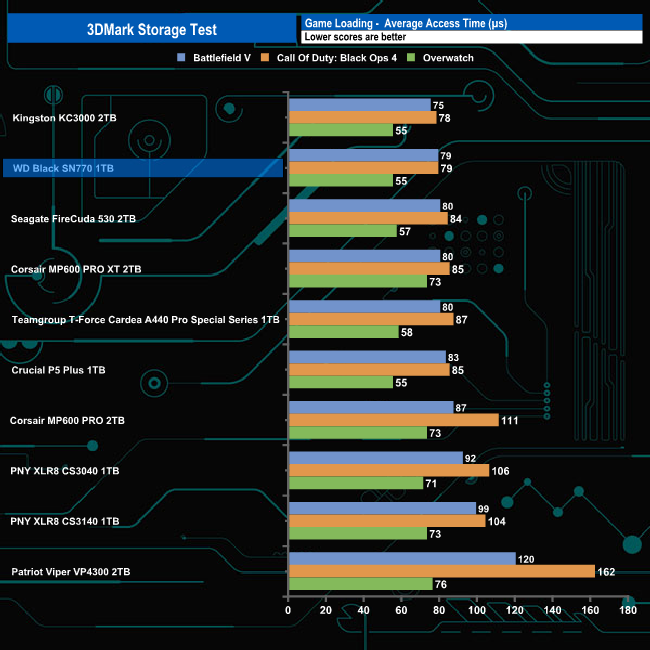Click PNY CS3040 blue bar valued 92
The image size is (650, 650).
click(376, 458)
